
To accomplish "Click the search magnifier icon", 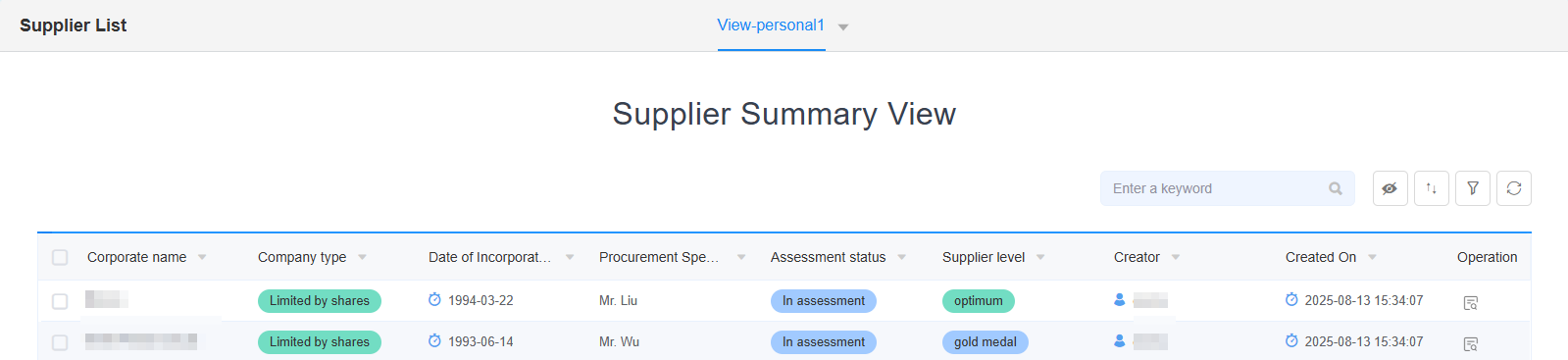I will 1336,188.
